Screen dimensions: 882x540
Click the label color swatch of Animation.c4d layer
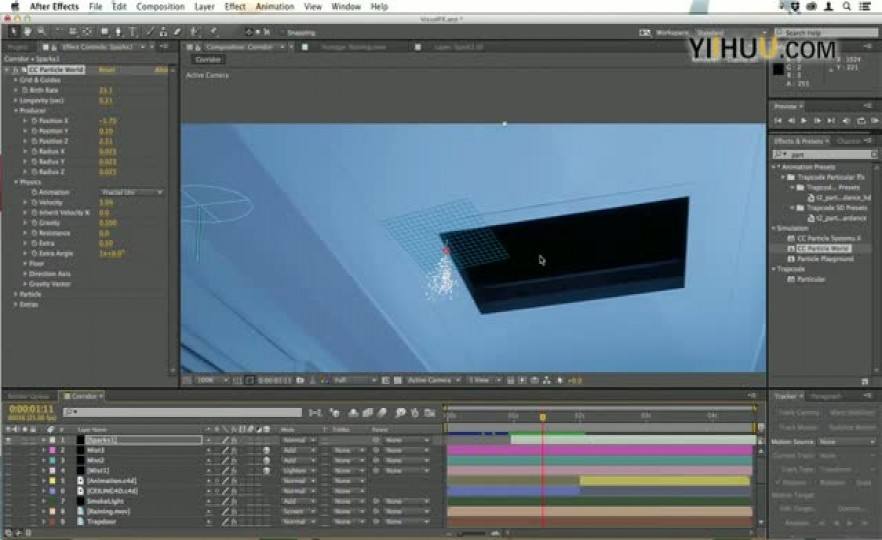pos(52,481)
